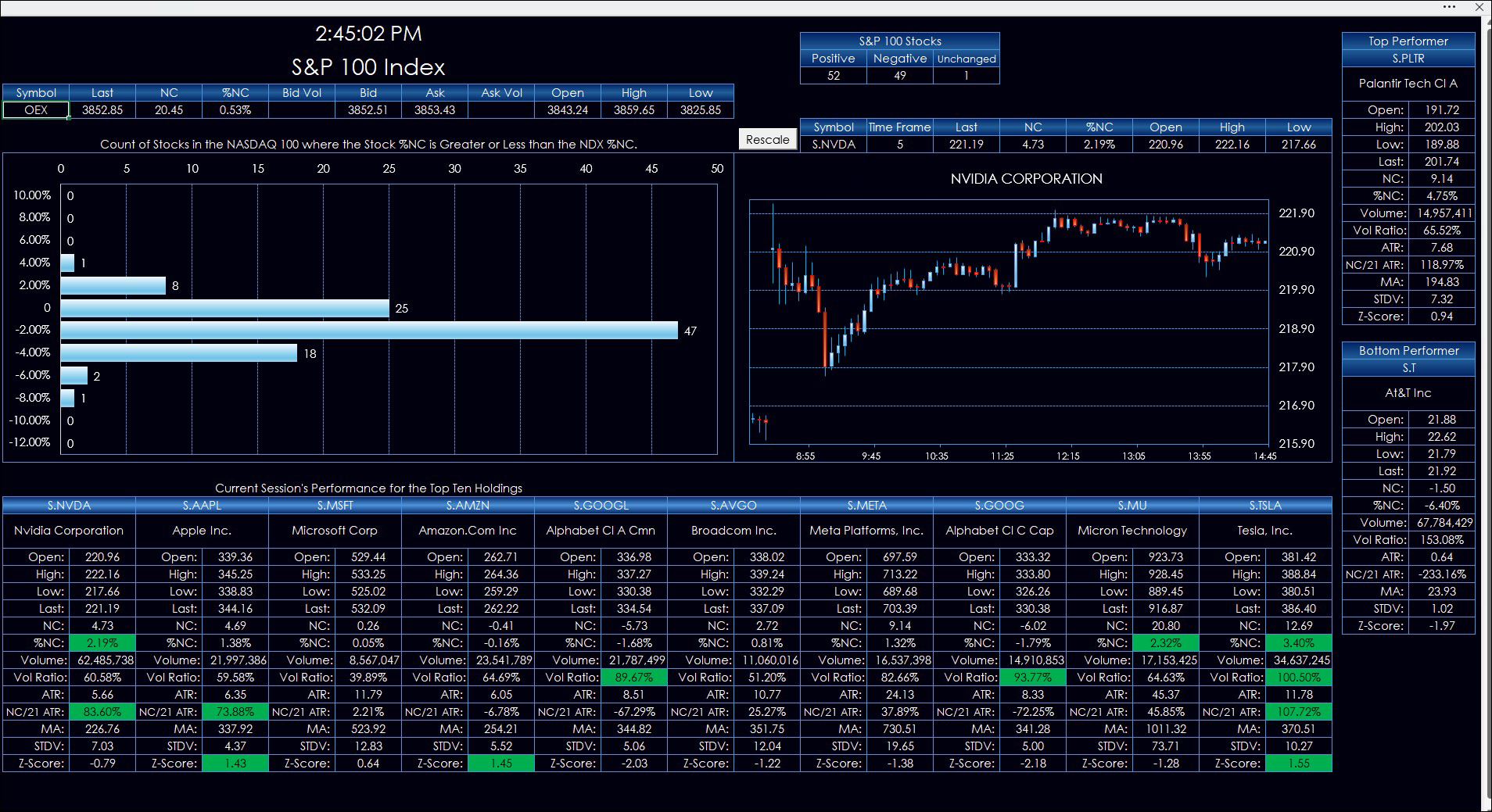Close the dashboard window
The image size is (1492, 812).
pyautogui.click(x=1479, y=7)
